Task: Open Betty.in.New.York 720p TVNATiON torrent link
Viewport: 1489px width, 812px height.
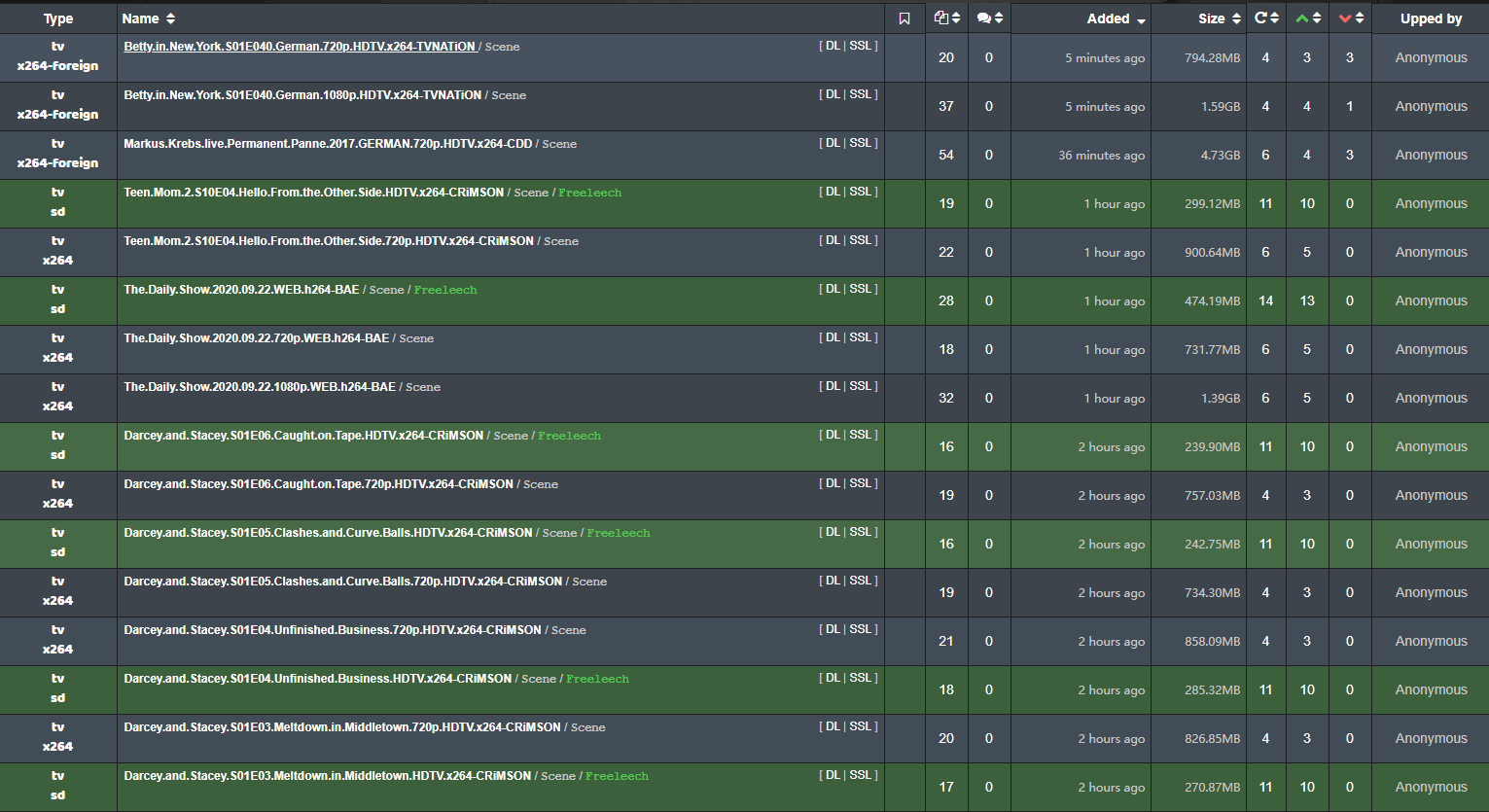Action: 300,46
